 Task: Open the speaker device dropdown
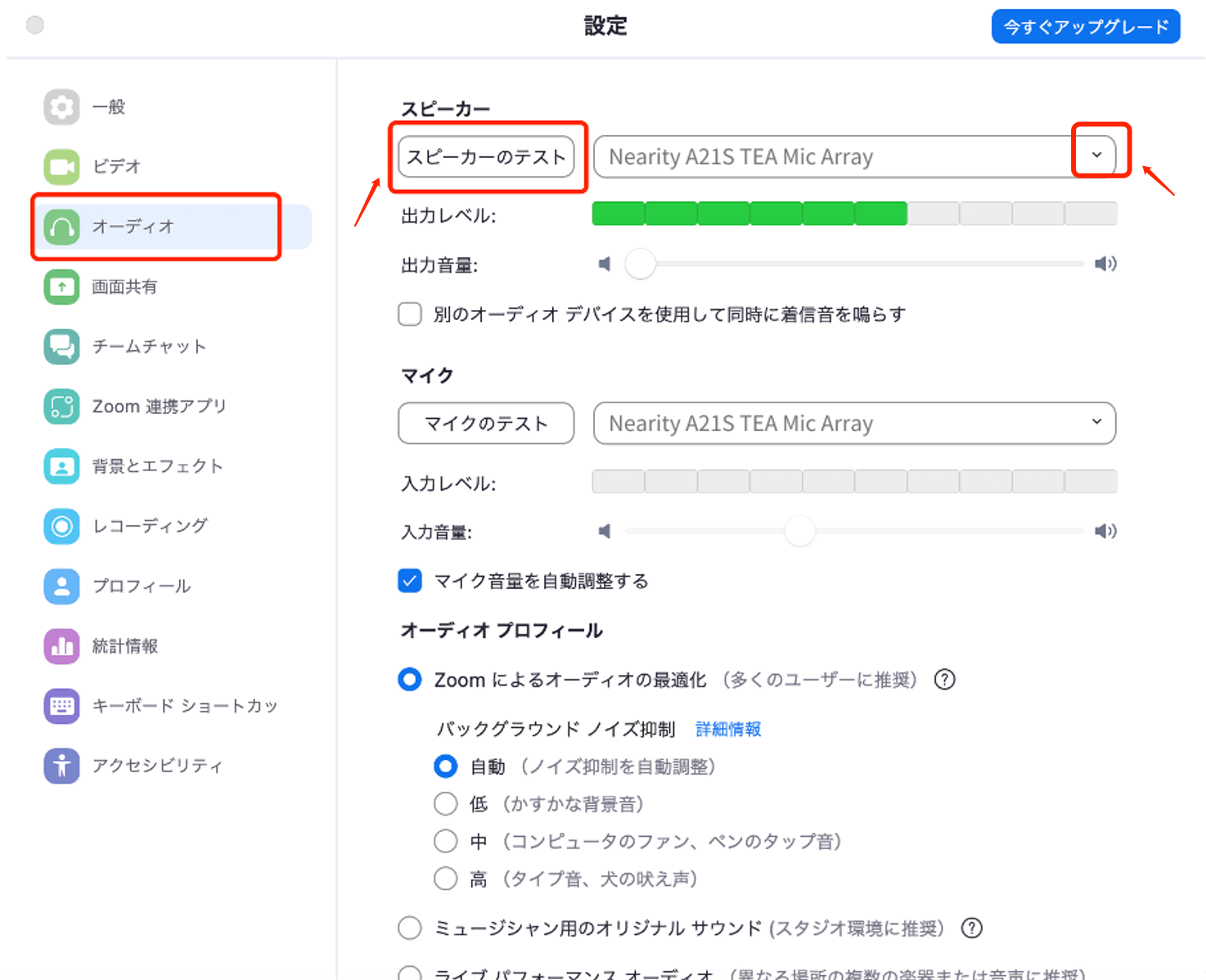(854, 156)
